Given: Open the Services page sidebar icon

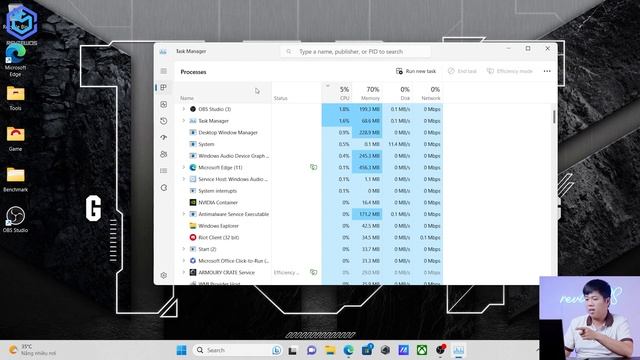Looking at the screenshot, I should [164, 188].
